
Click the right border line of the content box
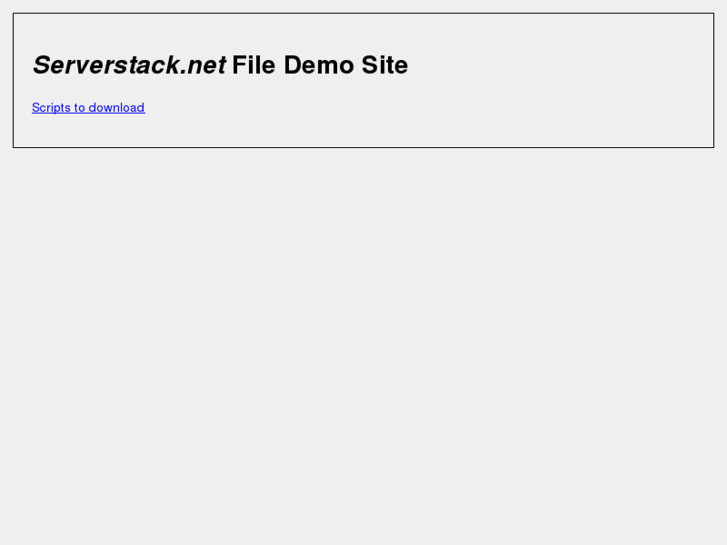tap(714, 80)
